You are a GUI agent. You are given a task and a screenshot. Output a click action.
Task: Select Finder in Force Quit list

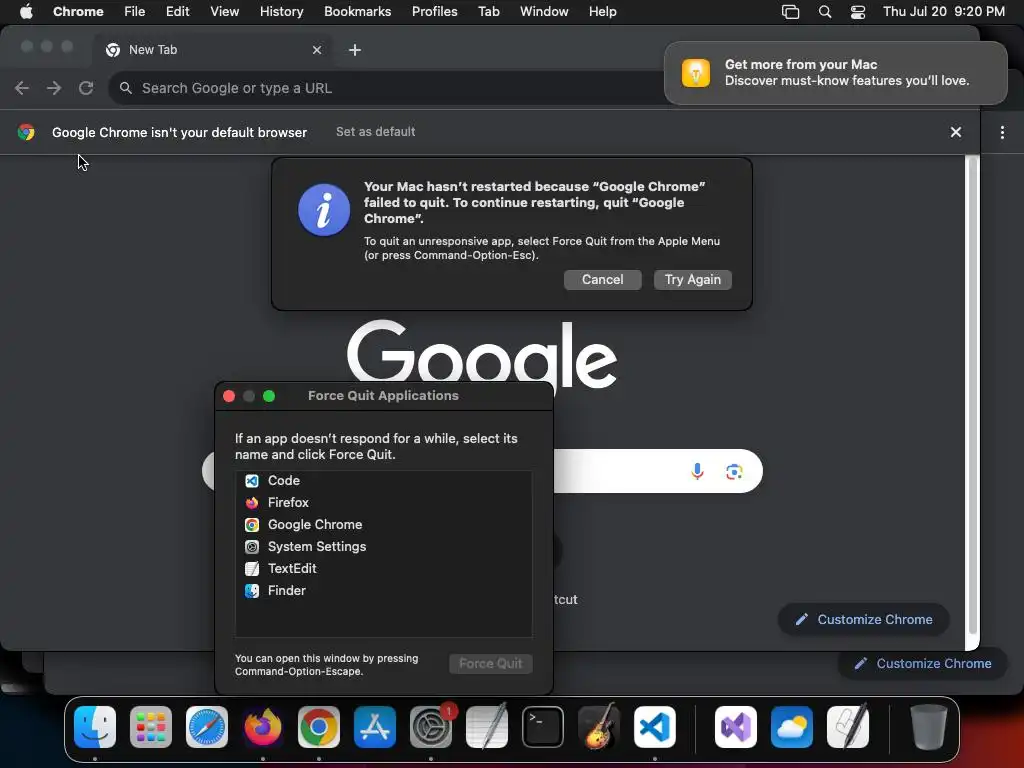coord(383,590)
